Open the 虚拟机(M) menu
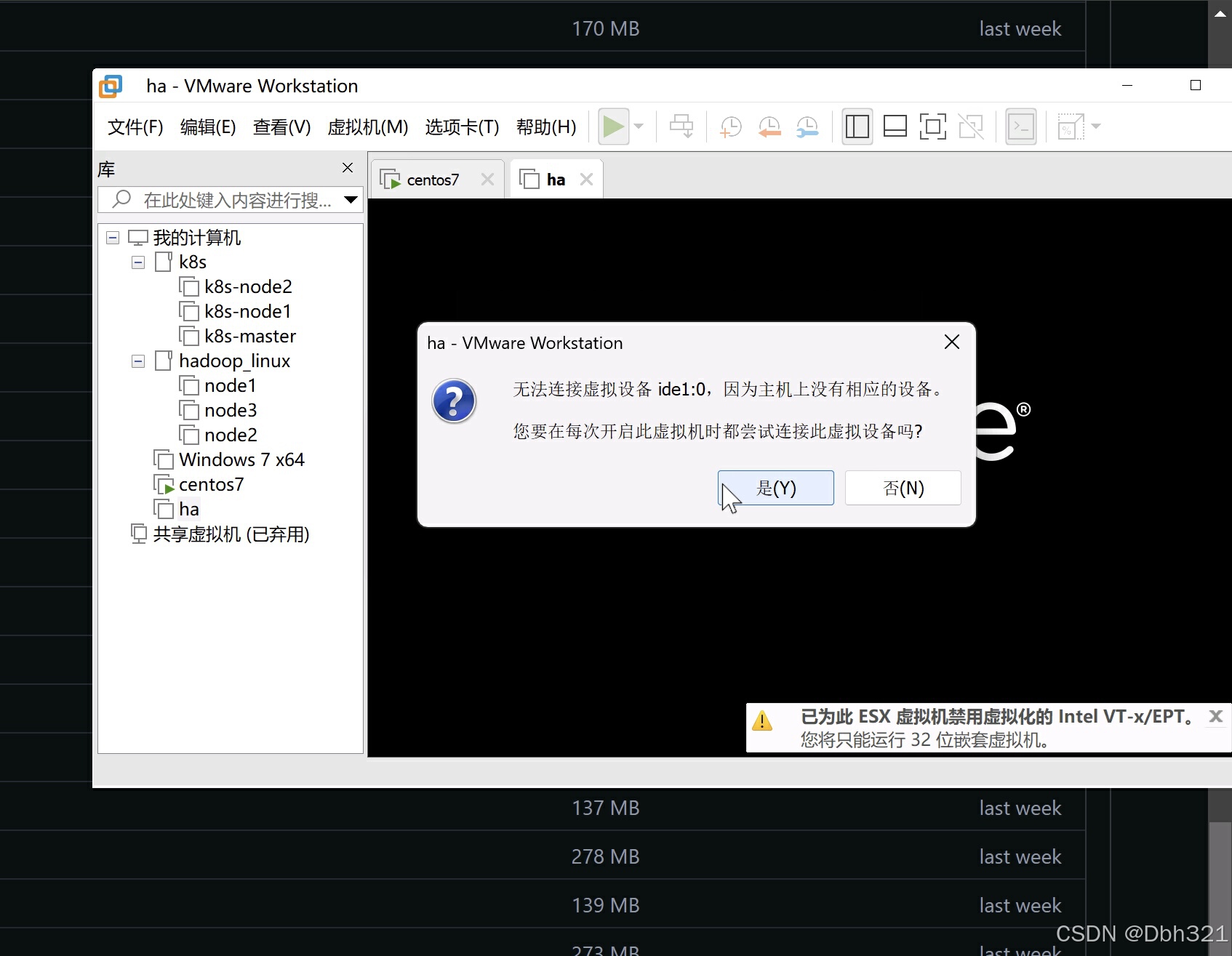Screen dimensions: 1232x956 368,127
